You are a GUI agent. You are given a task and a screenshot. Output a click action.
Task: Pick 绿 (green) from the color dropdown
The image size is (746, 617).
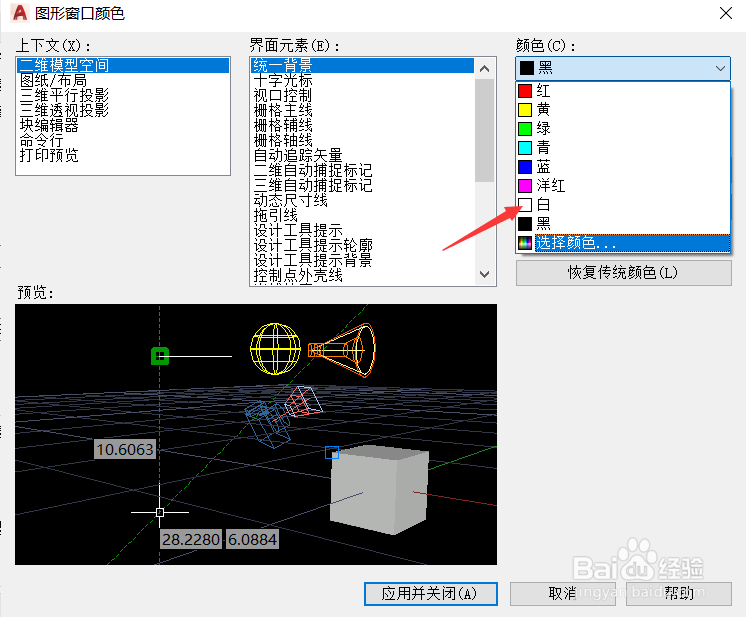[x=623, y=128]
